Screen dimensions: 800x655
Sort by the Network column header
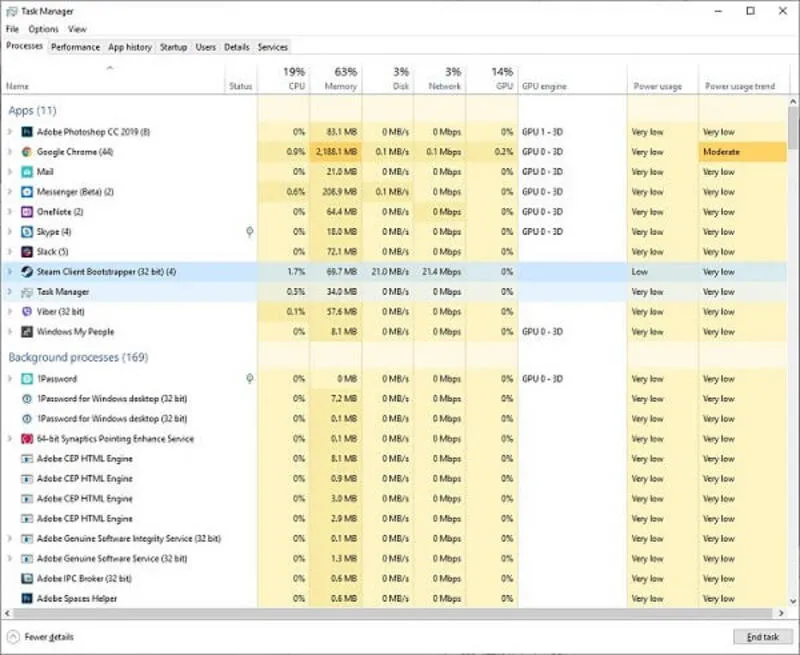[440, 79]
